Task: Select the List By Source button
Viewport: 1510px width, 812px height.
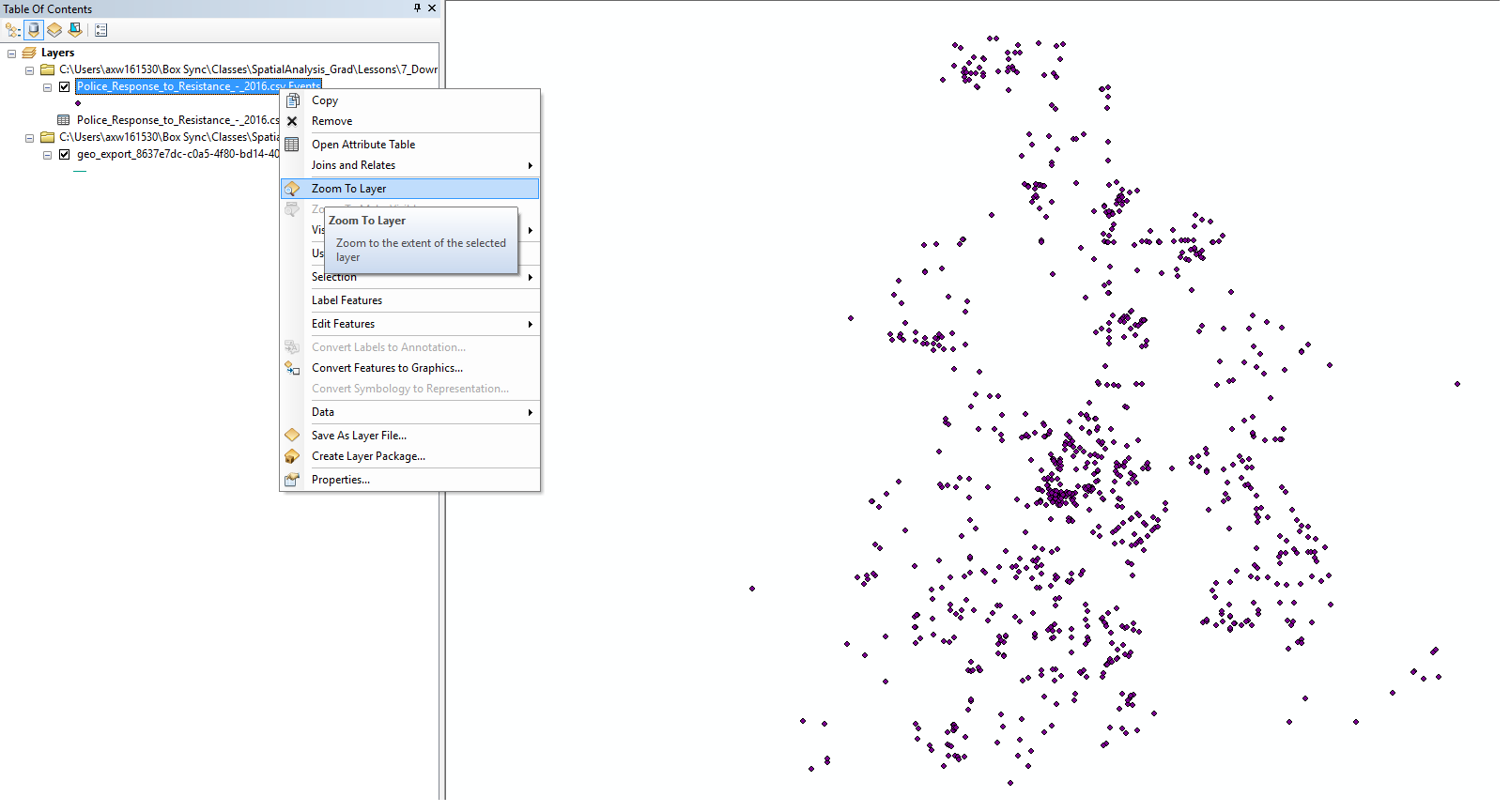Action: coord(34,30)
